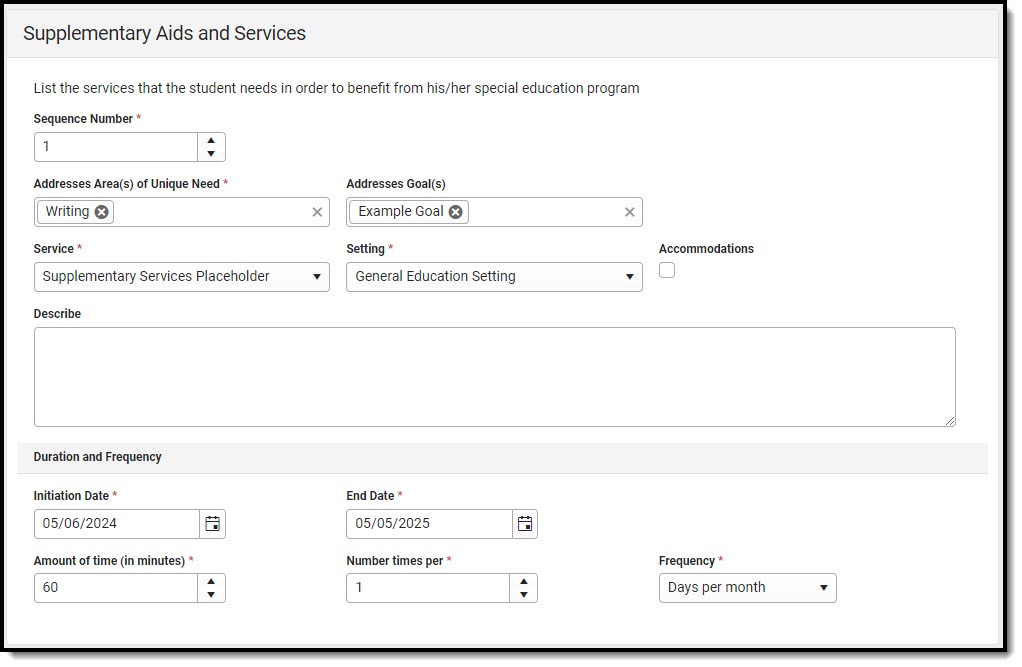The height and width of the screenshot is (667, 1022).
Task: Increase the Number times per value
Action: pyautogui.click(x=523, y=581)
